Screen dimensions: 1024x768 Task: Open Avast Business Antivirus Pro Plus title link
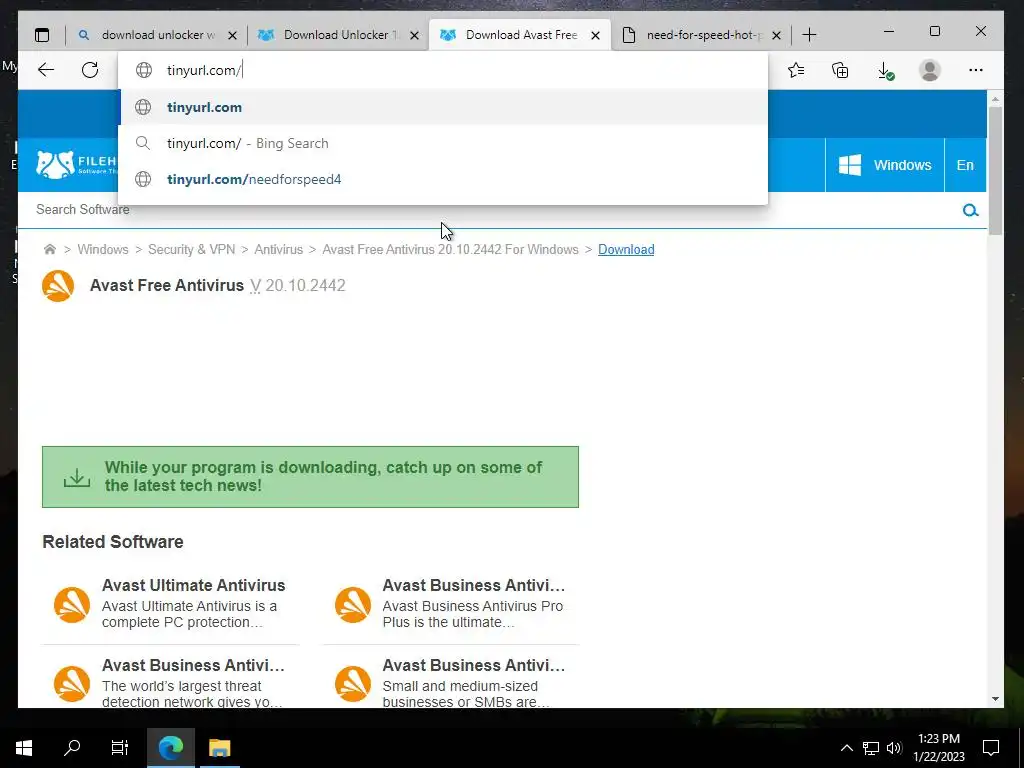coord(473,585)
